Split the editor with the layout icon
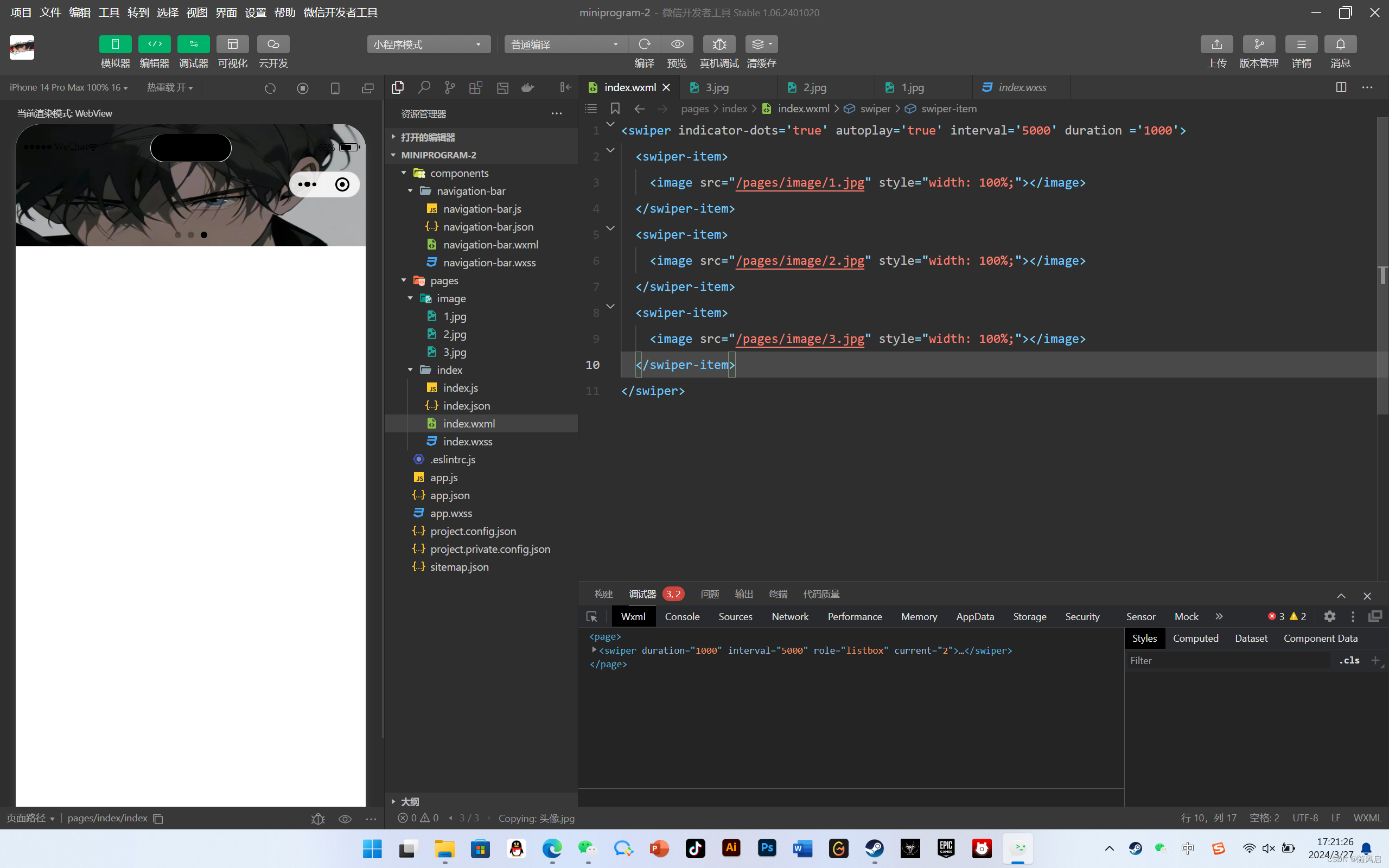The image size is (1389, 868). point(1341,87)
